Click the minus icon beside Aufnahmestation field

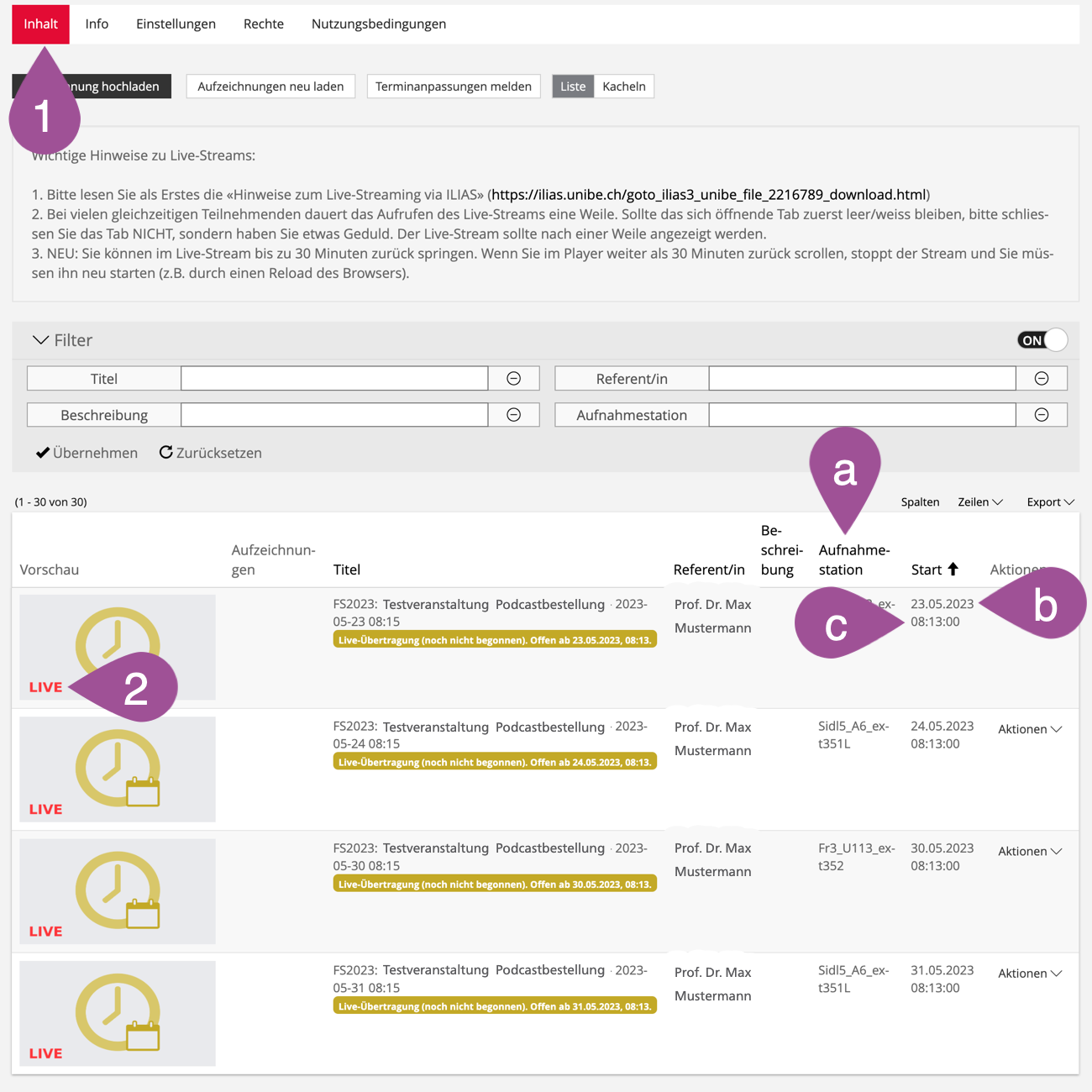pyautogui.click(x=1041, y=415)
